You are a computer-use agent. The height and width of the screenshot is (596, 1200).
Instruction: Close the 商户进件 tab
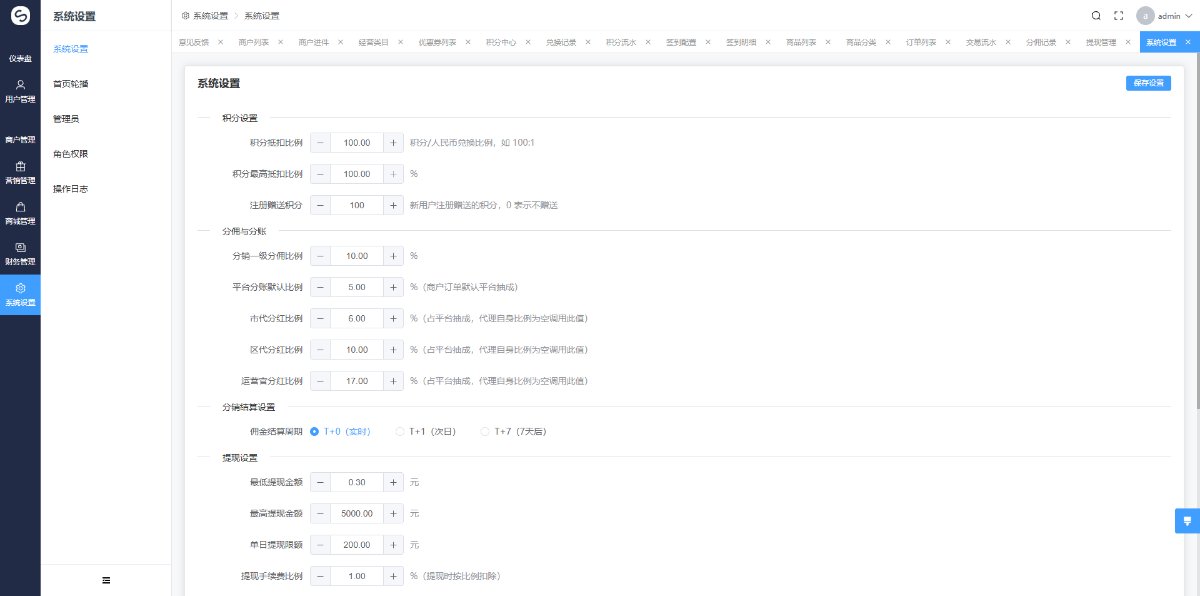click(340, 43)
